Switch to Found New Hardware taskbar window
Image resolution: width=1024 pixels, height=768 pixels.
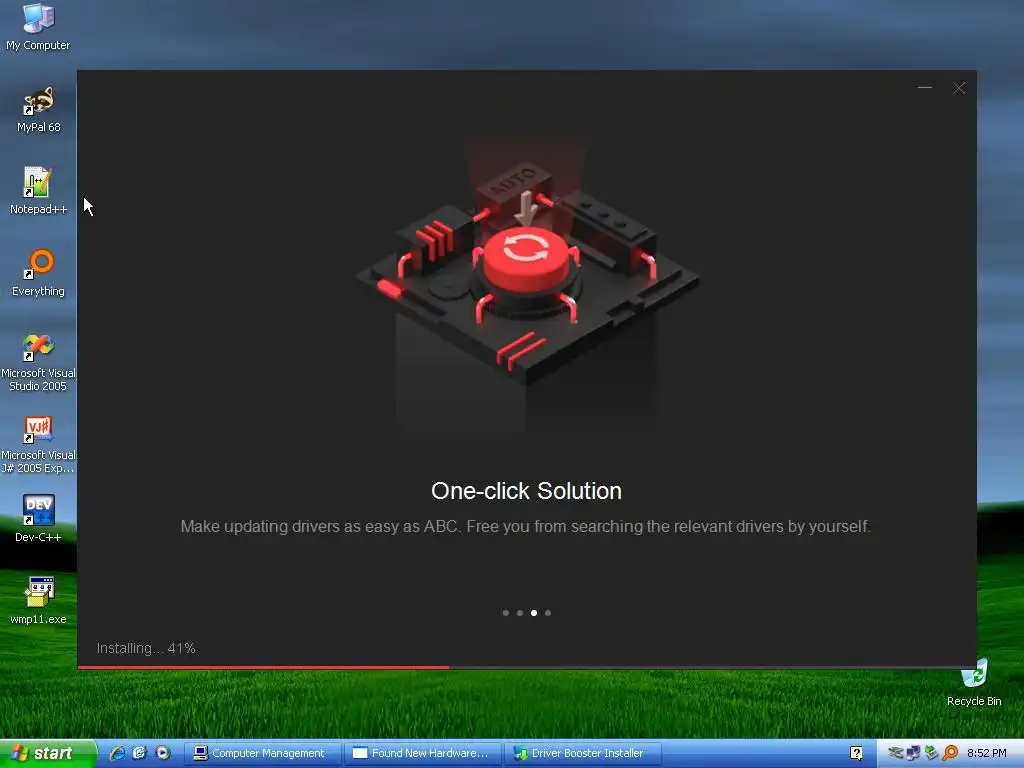(x=422, y=753)
